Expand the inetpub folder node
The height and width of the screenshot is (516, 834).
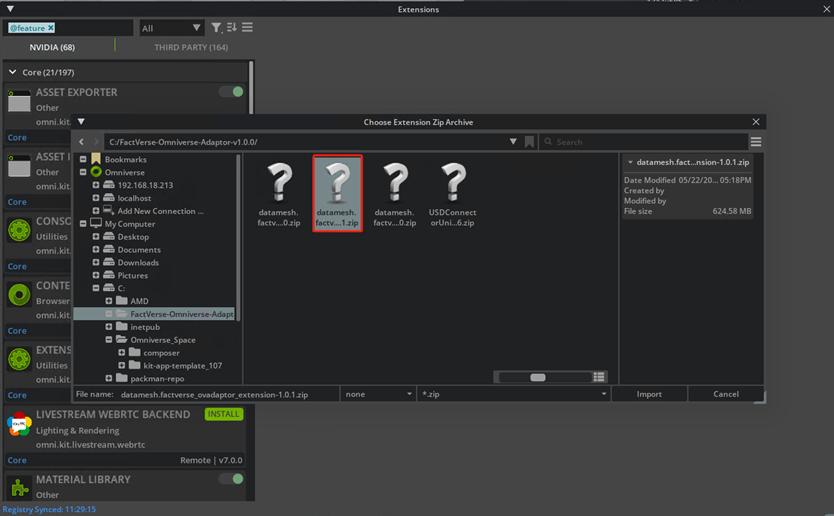click(x=109, y=327)
